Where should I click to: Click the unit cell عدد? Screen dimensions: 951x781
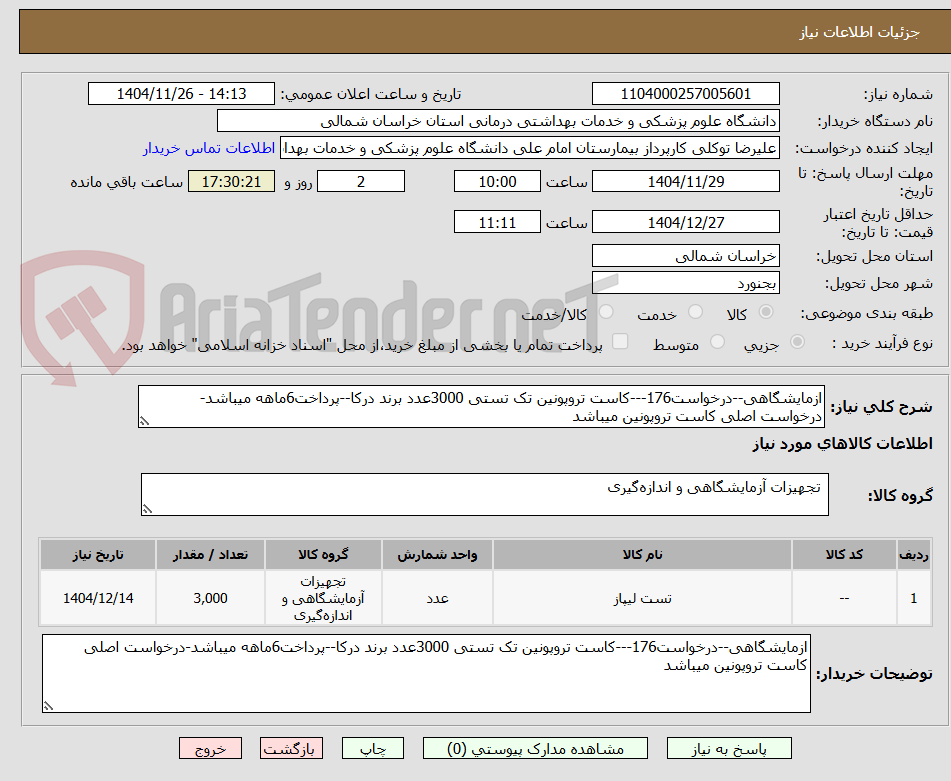coord(437,598)
